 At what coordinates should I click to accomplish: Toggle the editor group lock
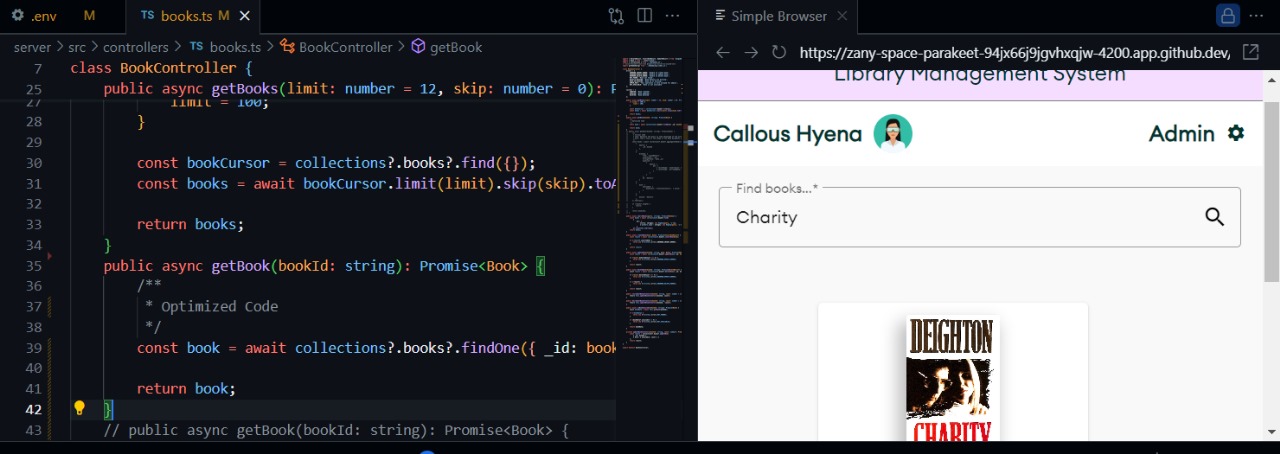(1226, 16)
